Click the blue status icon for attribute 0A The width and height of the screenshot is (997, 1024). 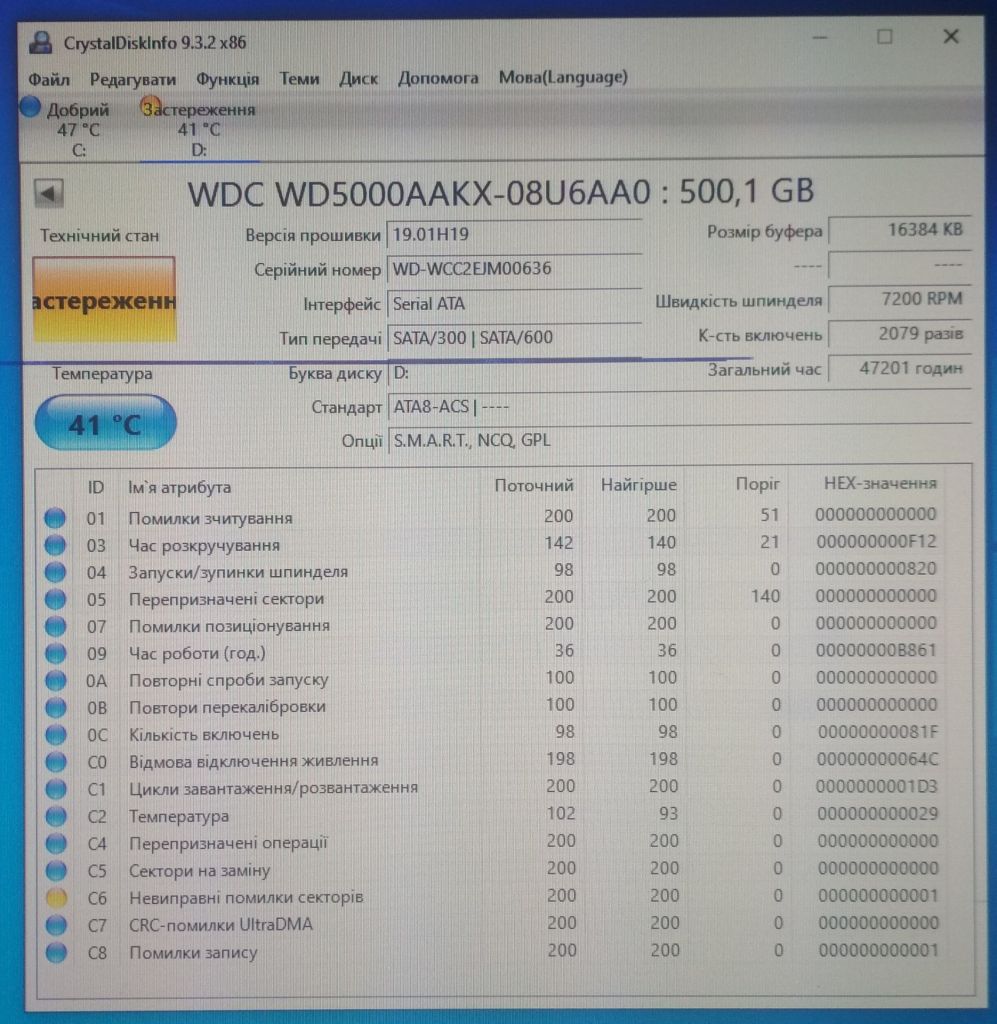[55, 680]
